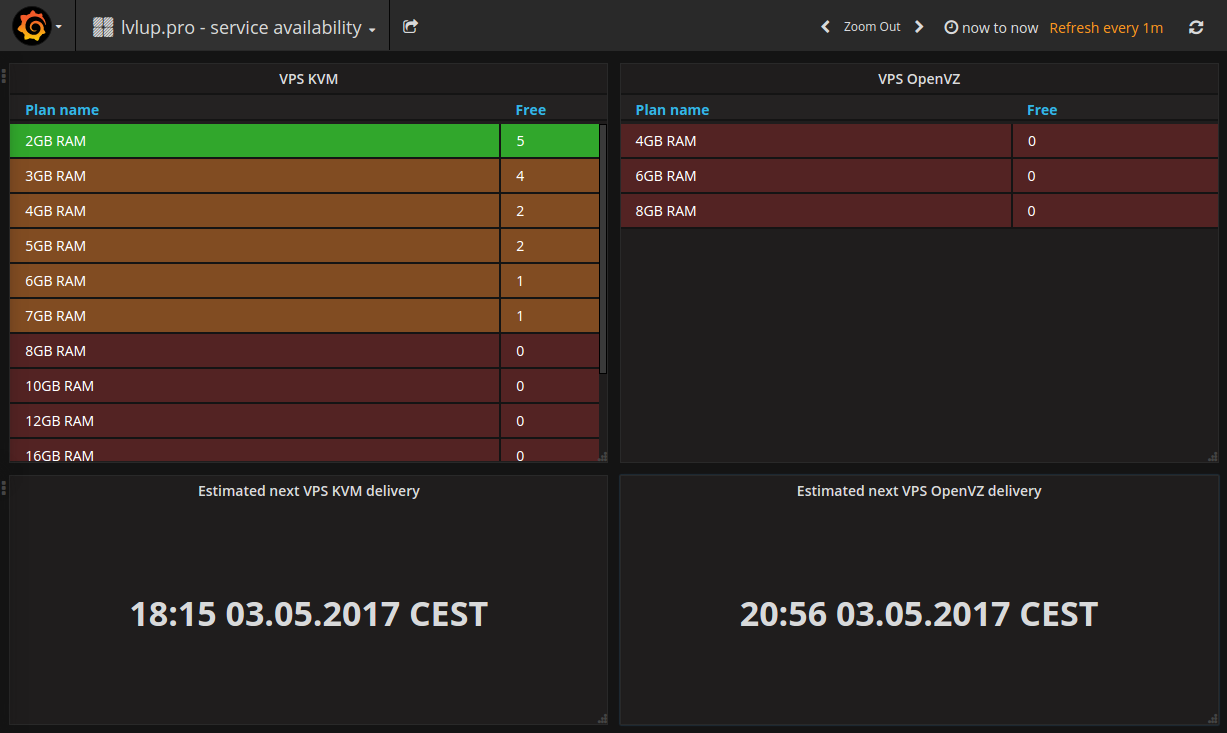The image size is (1227, 733).
Task: Shift time range back with left arrow
Action: 825,27
